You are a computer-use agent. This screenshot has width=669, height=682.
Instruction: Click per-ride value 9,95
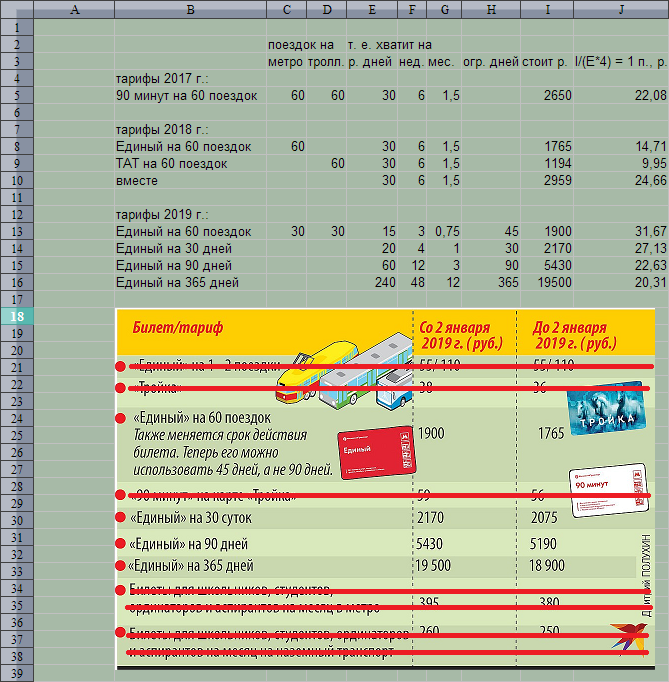click(621, 164)
